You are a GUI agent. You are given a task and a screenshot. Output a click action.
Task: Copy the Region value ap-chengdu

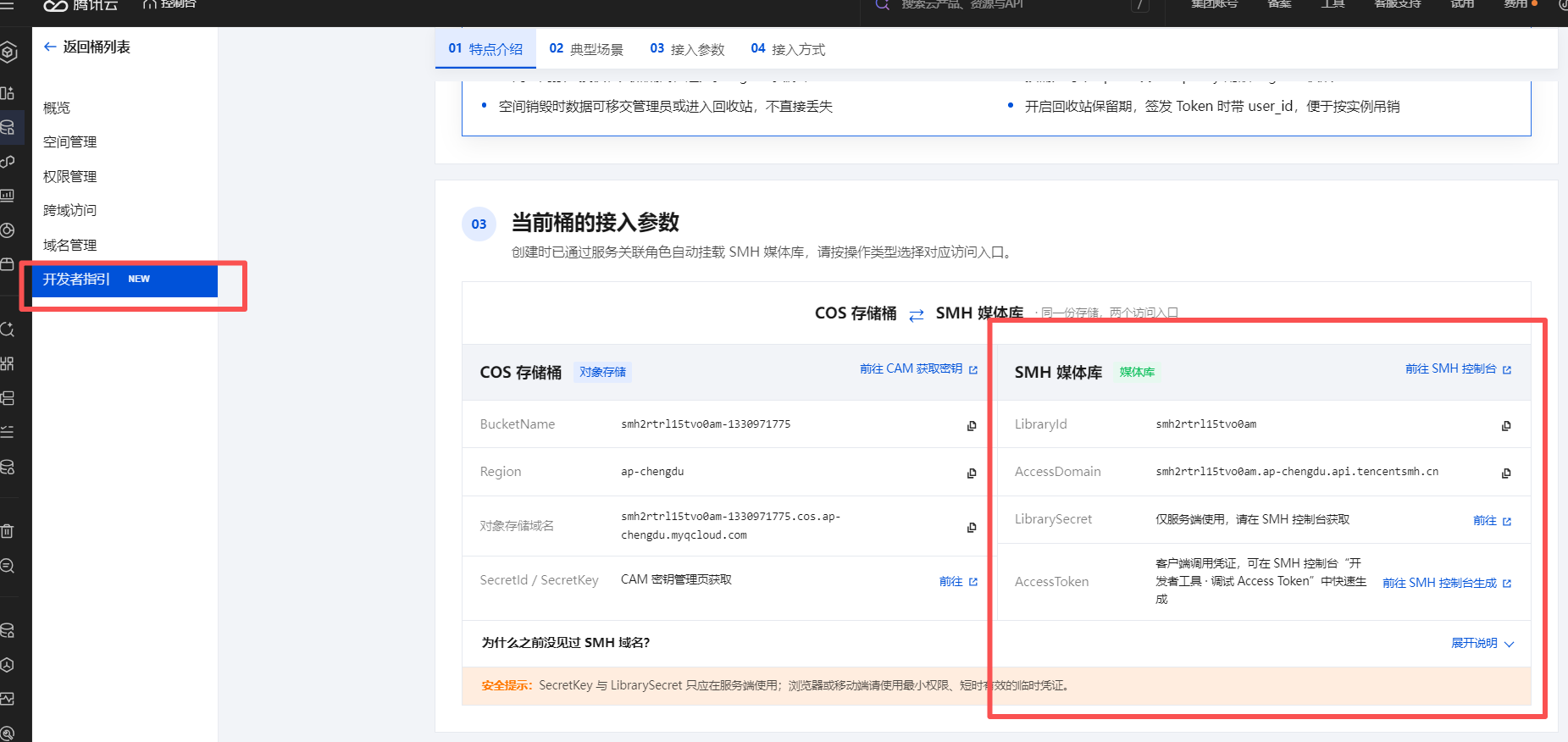point(972,473)
